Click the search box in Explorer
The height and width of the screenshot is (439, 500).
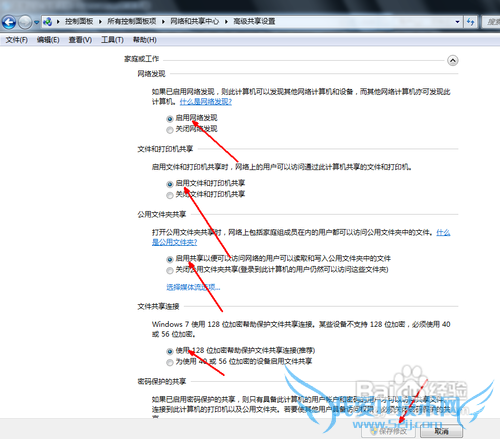click(491, 22)
